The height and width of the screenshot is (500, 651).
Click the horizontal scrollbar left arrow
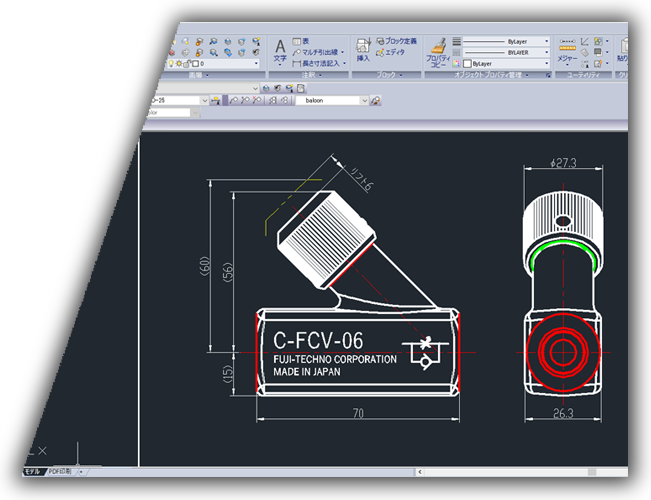point(420,472)
